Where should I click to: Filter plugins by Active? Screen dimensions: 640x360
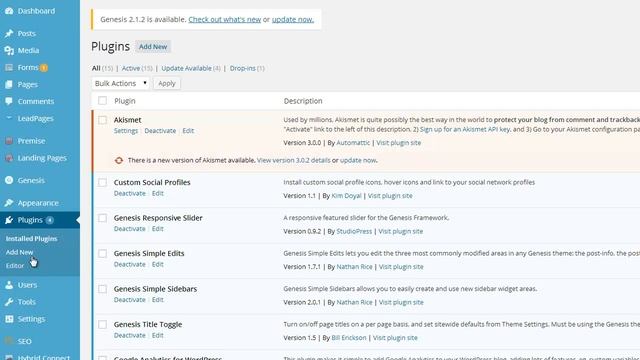(x=131, y=68)
